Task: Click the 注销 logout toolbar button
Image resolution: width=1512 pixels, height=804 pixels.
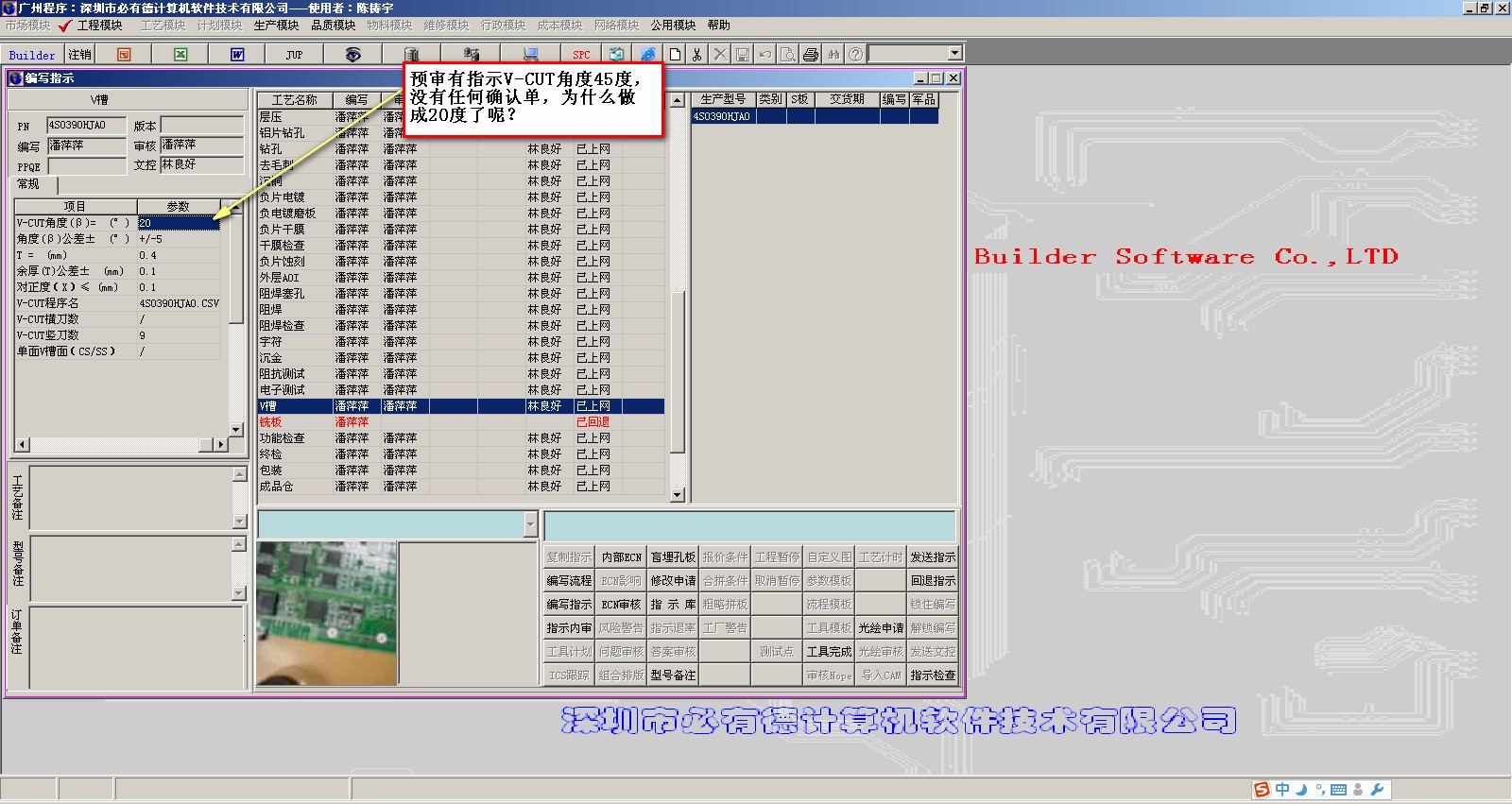Action: coord(80,55)
